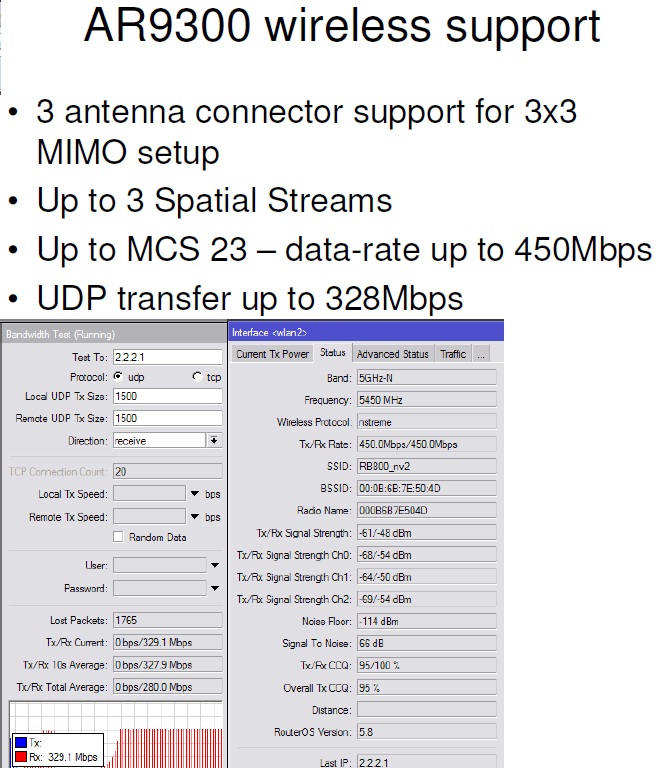661x768 pixels.
Task: Click the Test To address field
Action: (x=167, y=357)
